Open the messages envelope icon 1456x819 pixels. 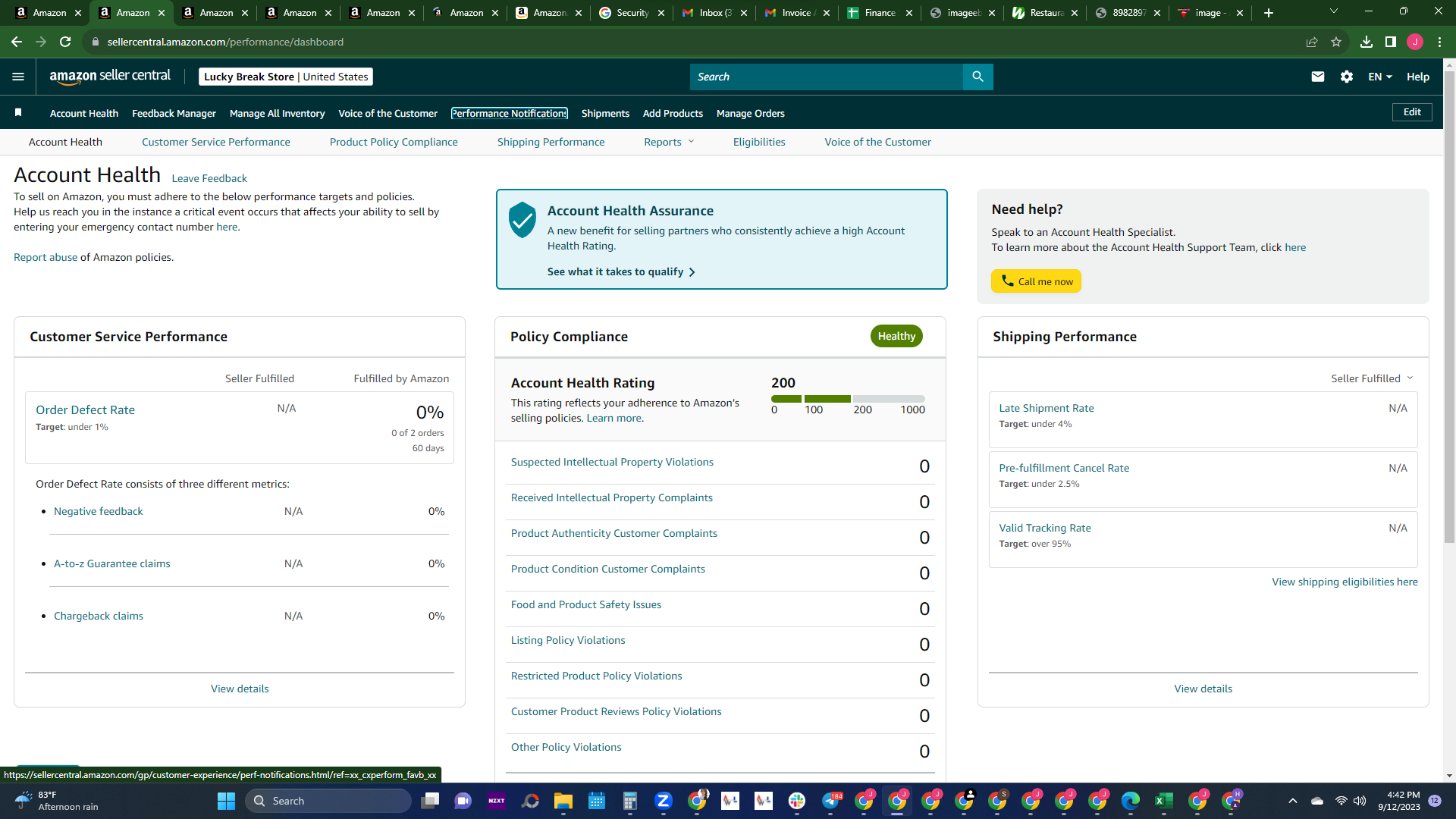coord(1318,77)
